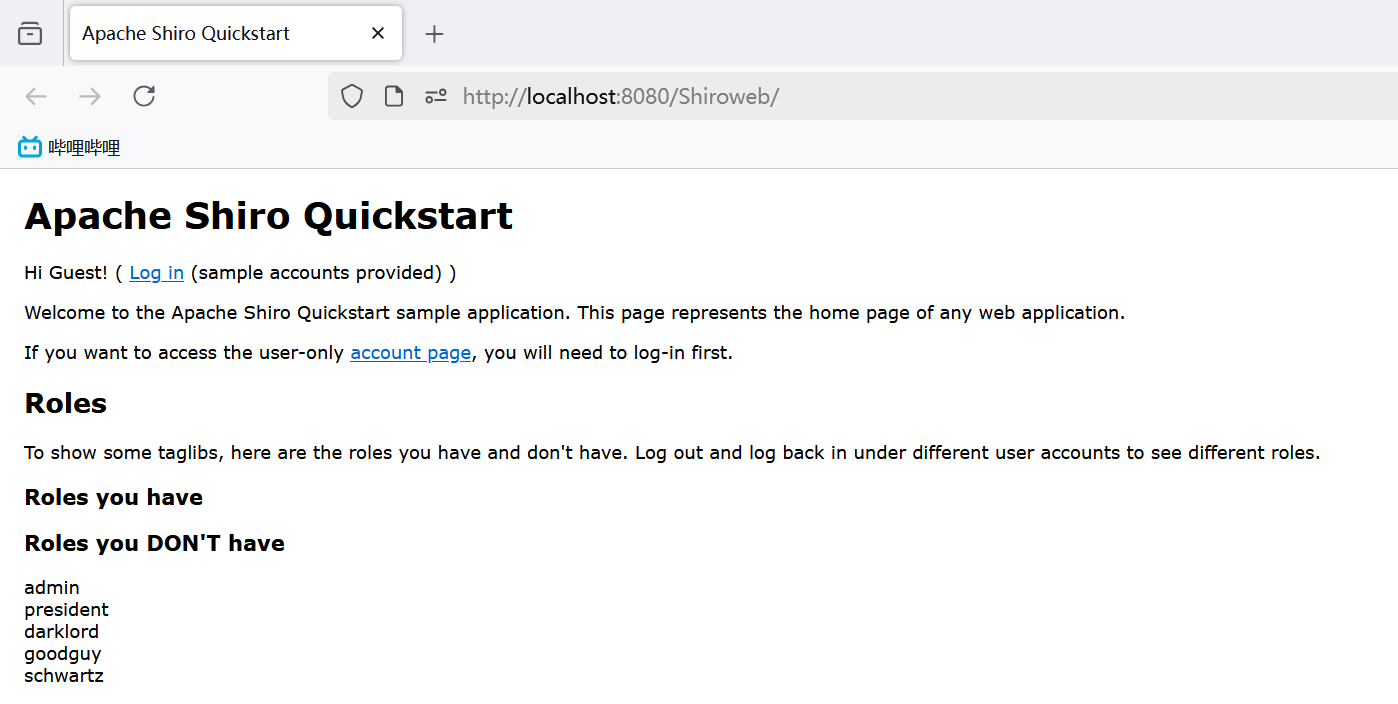Click the schwartz role text
Screen dimensions: 1398x704
pyautogui.click(x=64, y=676)
